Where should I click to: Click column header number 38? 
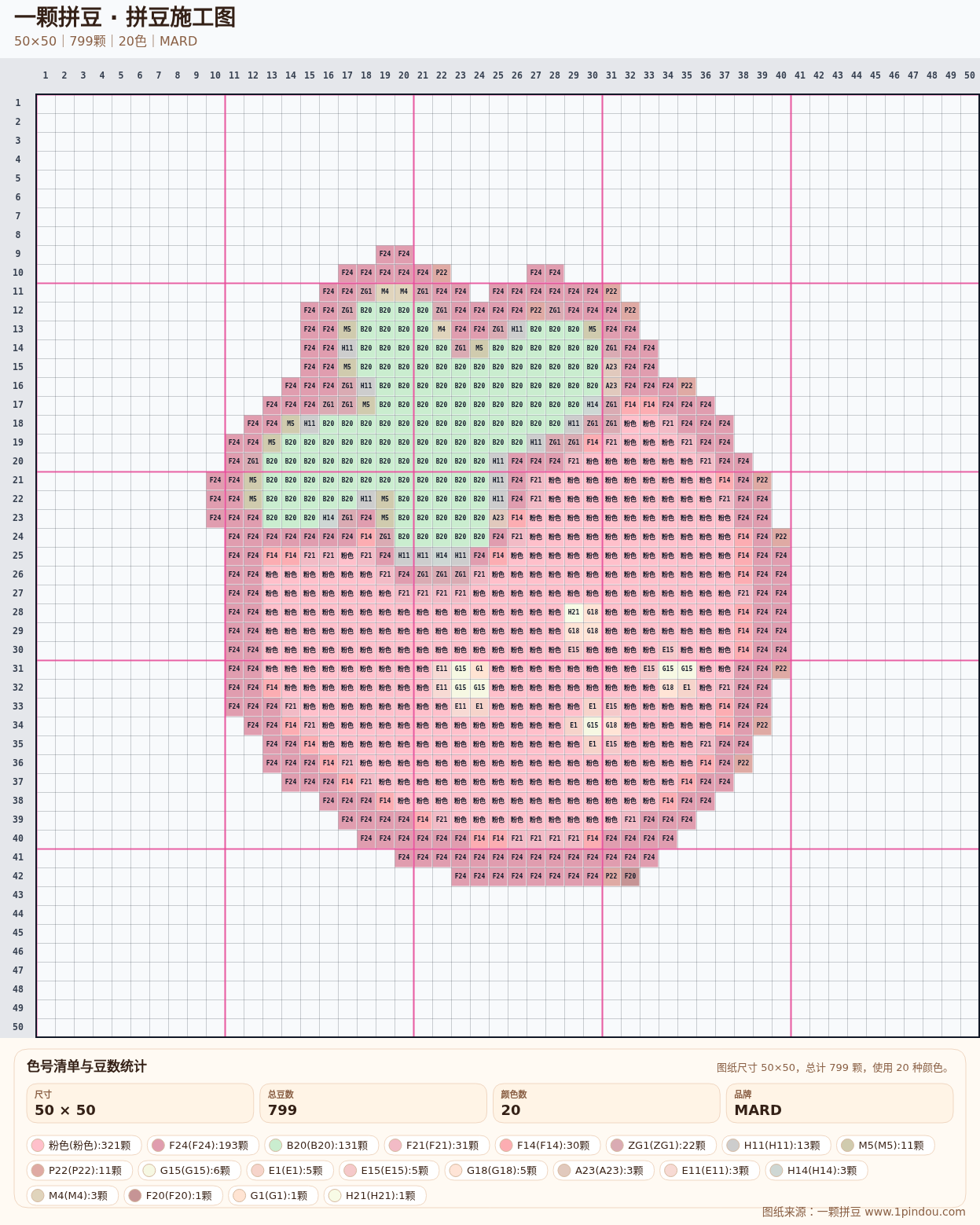point(743,75)
